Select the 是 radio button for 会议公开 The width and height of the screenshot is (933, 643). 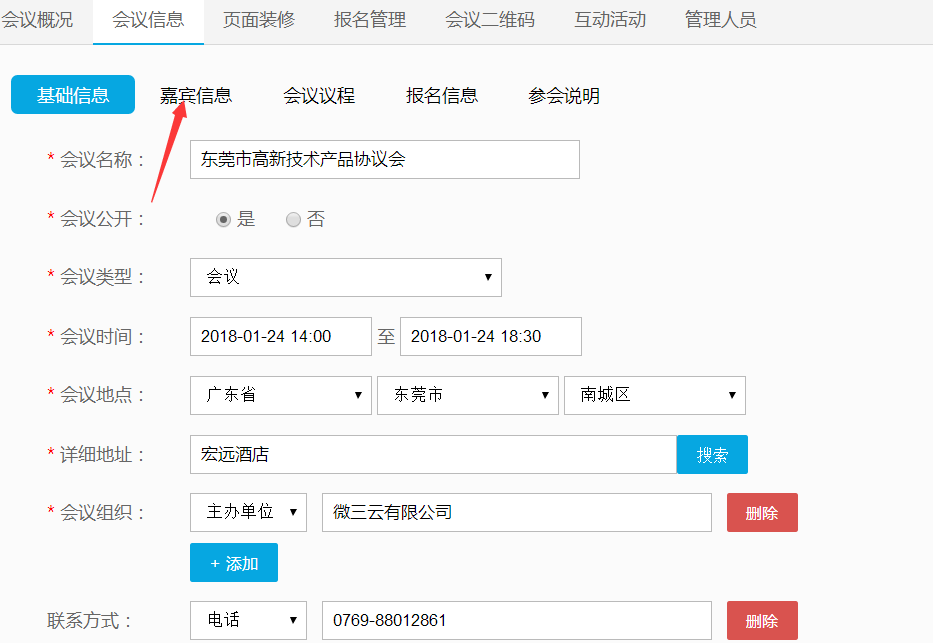coord(224,220)
